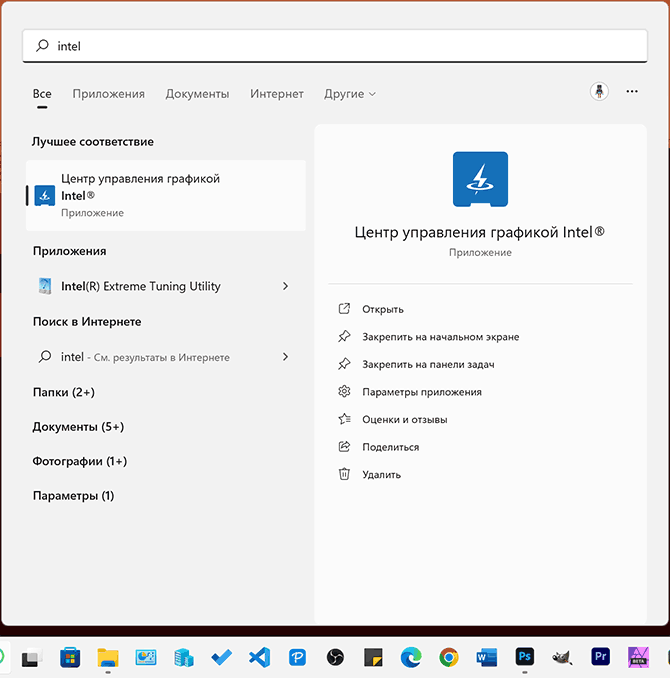Screen dimensions: 670x678
Task: Select the Intel graphics center best-match result
Action: coord(166,195)
